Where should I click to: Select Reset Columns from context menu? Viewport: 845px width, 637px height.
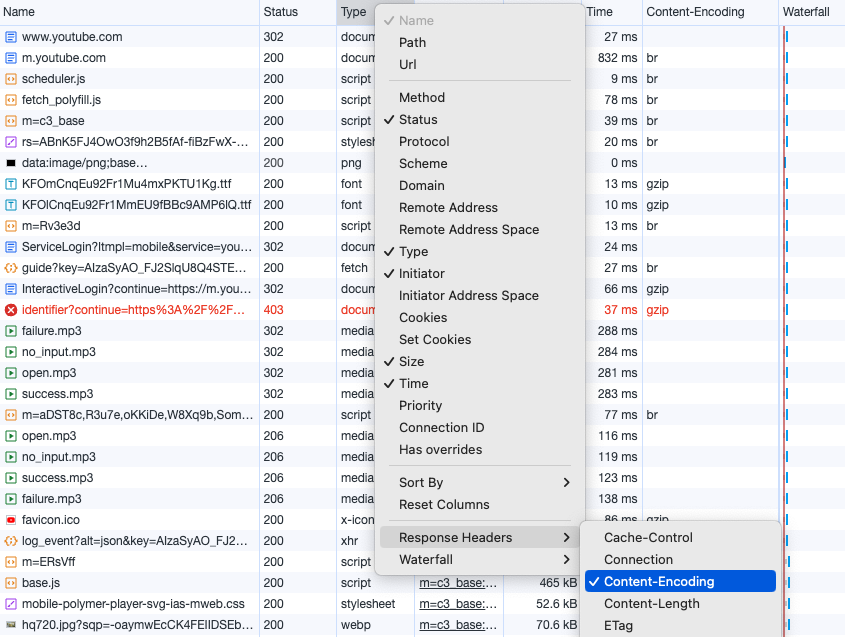(444, 505)
